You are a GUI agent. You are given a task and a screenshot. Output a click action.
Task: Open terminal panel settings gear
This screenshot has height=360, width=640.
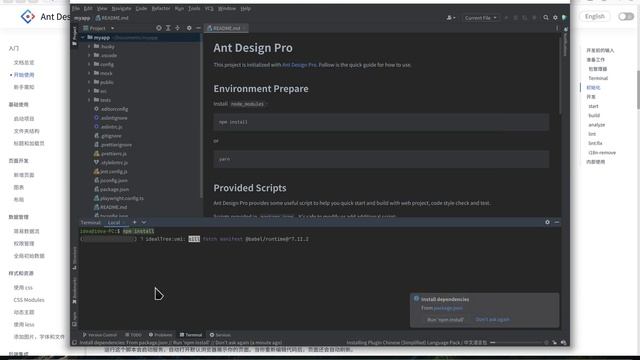(547, 222)
